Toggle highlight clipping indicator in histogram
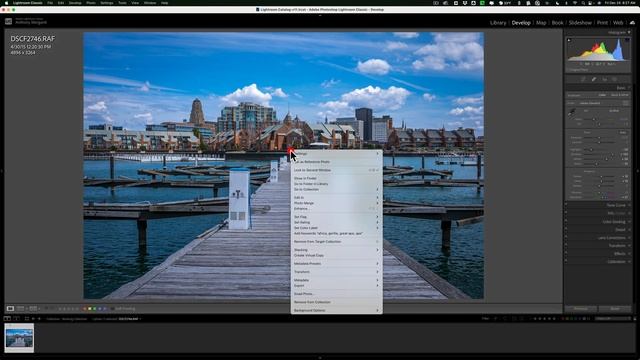This screenshot has width=640, height=360. [x=627, y=40]
